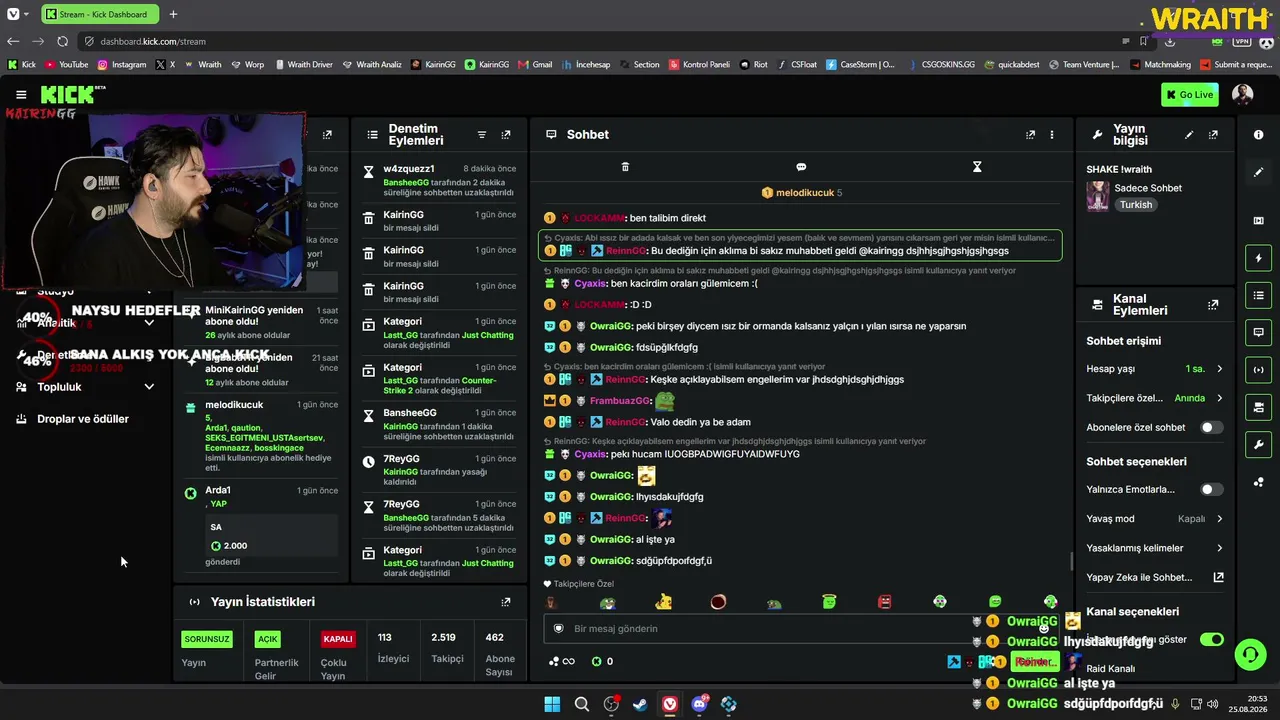The width and height of the screenshot is (1280, 720).
Task: Reload the Kick dashboard page
Action: (62, 41)
